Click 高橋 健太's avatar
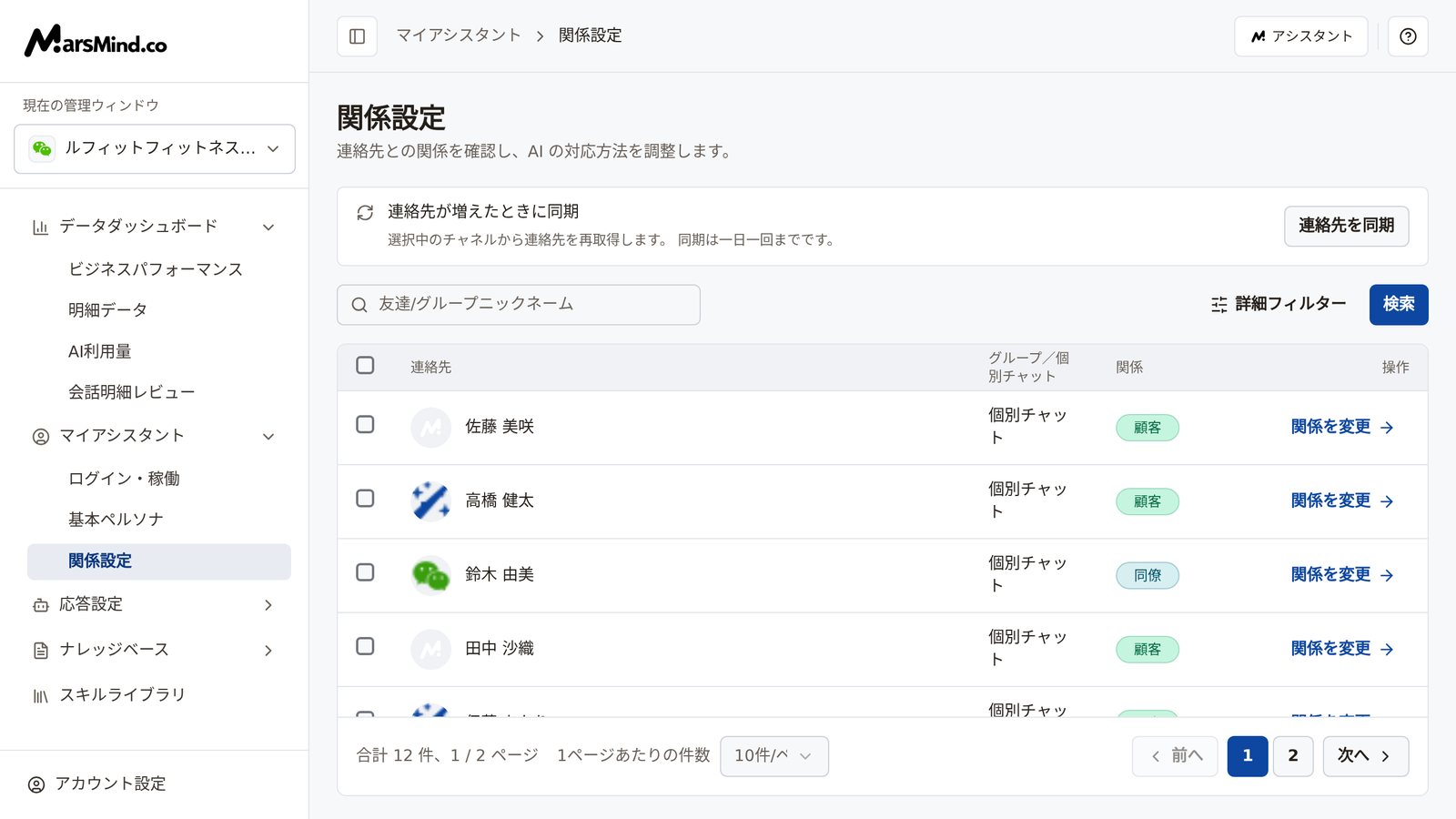 point(430,501)
